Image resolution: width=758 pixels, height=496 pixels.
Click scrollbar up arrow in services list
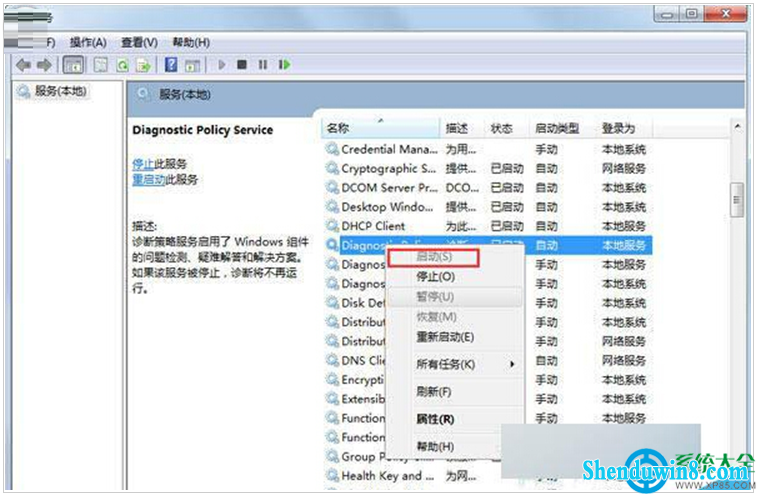tap(737, 127)
